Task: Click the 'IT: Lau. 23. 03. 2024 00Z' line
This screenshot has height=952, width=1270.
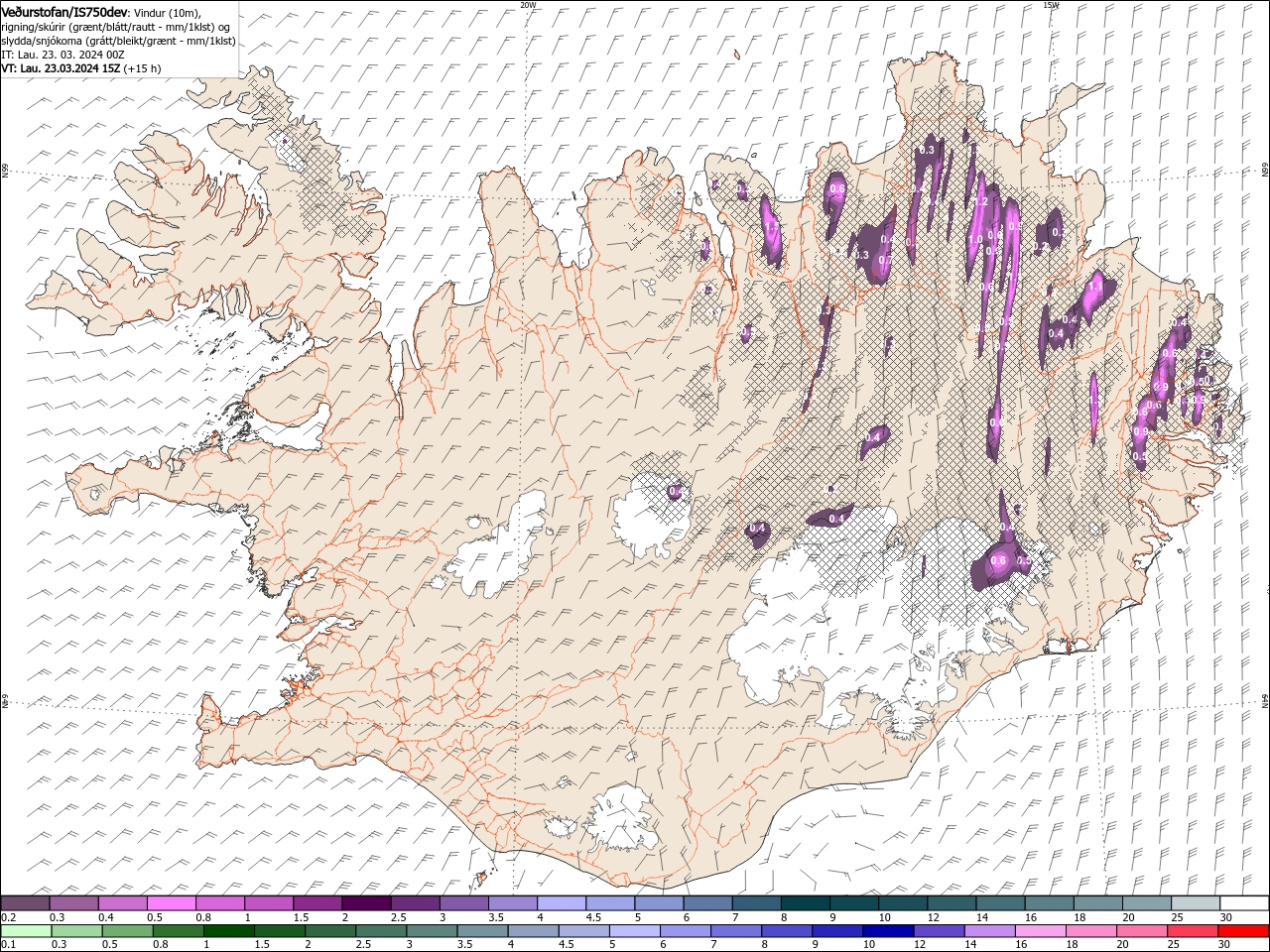Action: pos(63,55)
